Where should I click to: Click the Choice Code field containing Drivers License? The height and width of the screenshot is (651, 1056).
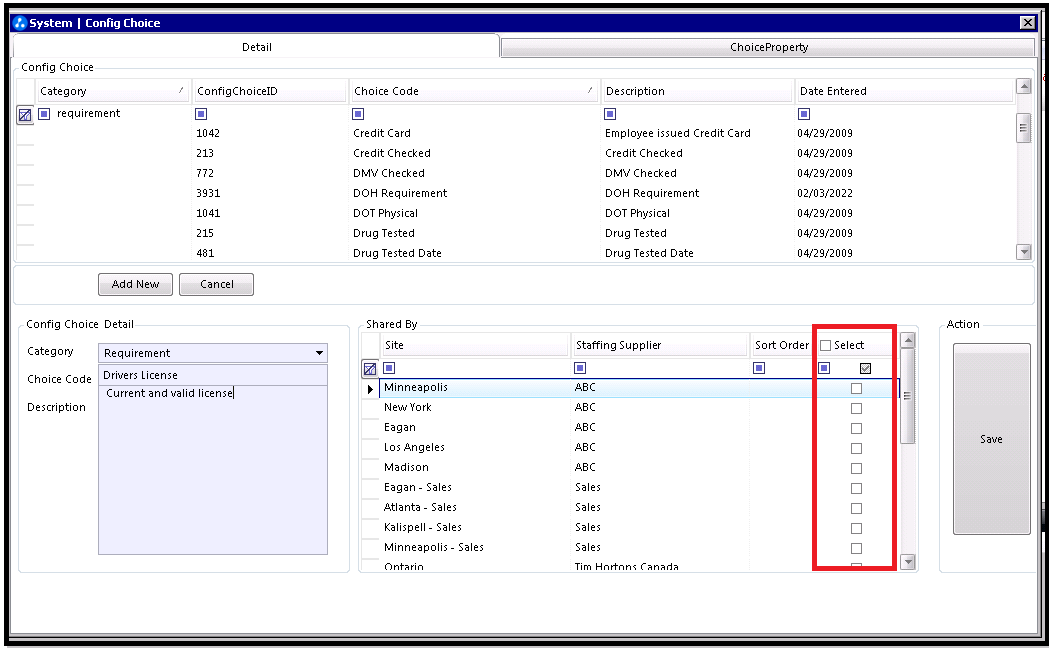point(213,375)
